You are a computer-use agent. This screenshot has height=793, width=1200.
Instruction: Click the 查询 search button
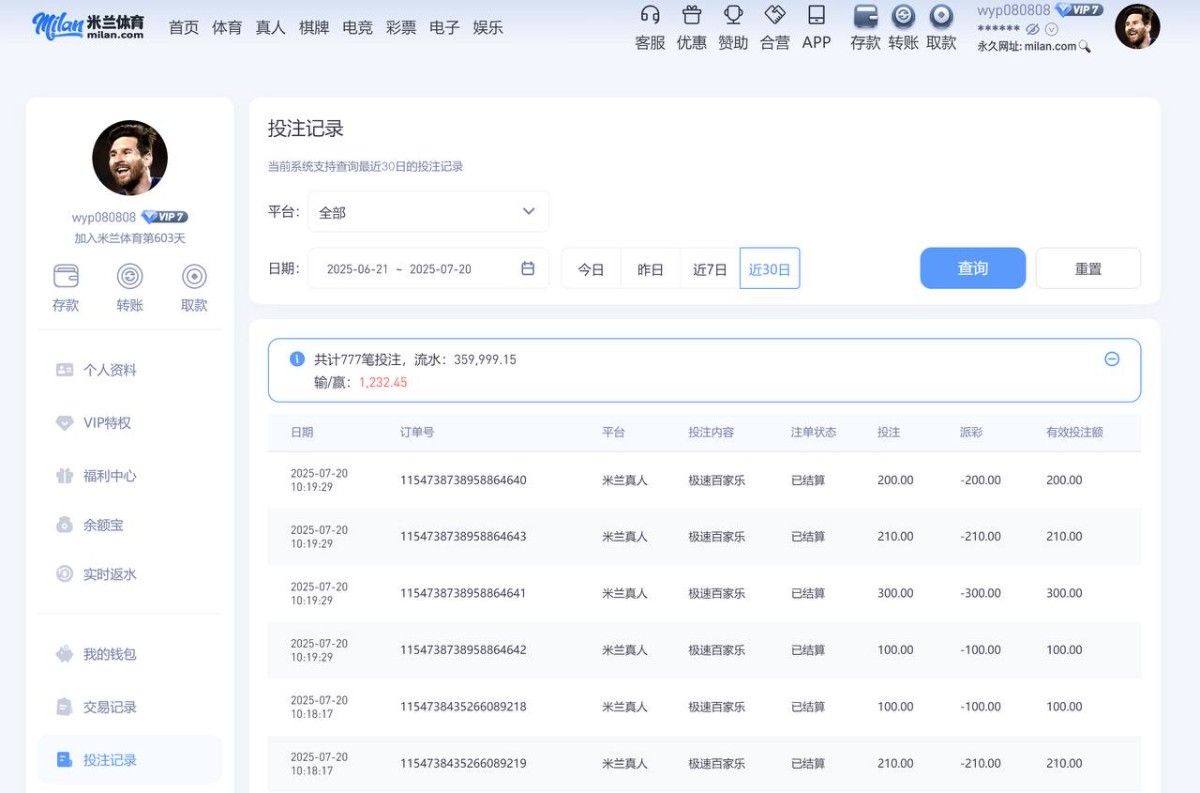pyautogui.click(x=972, y=268)
